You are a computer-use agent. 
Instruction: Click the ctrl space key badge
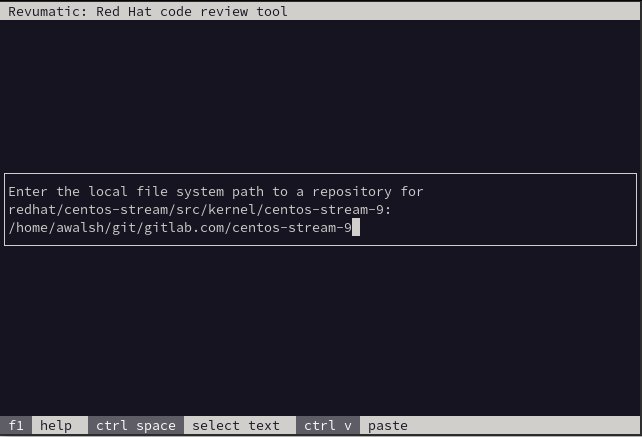(x=136, y=426)
